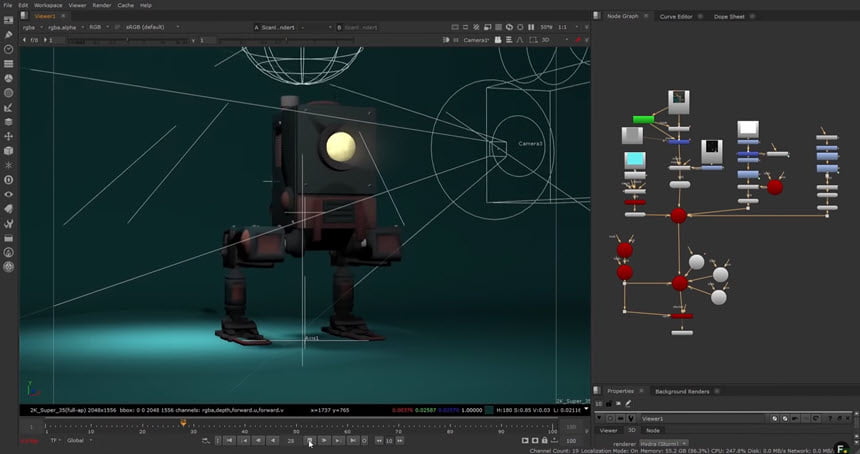860x454 pixels.
Task: Open the Render menu
Action: (x=101, y=5)
